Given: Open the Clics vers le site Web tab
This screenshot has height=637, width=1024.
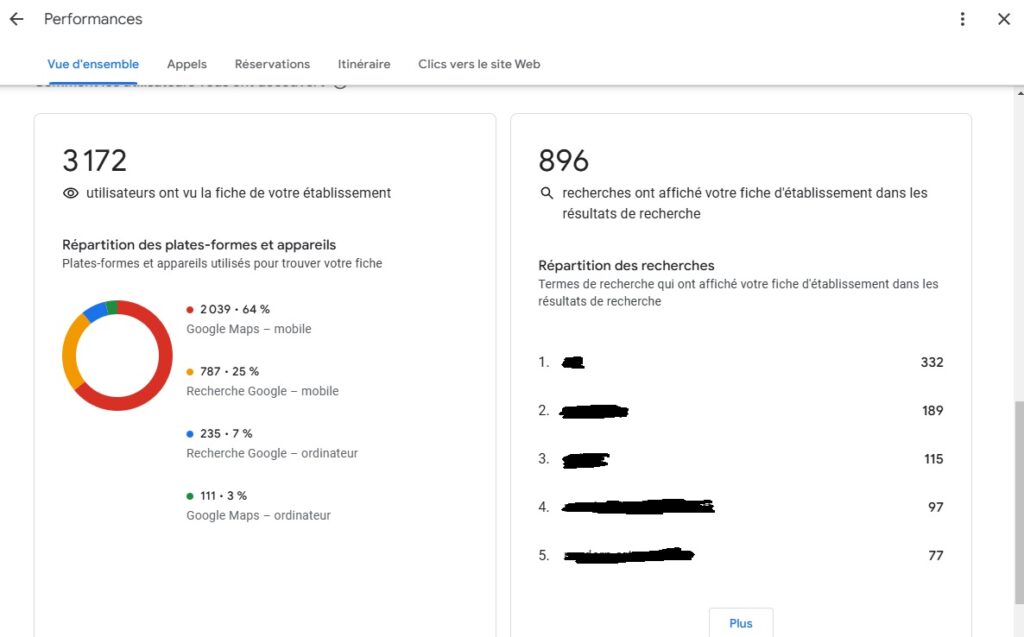Looking at the screenshot, I should [478, 63].
